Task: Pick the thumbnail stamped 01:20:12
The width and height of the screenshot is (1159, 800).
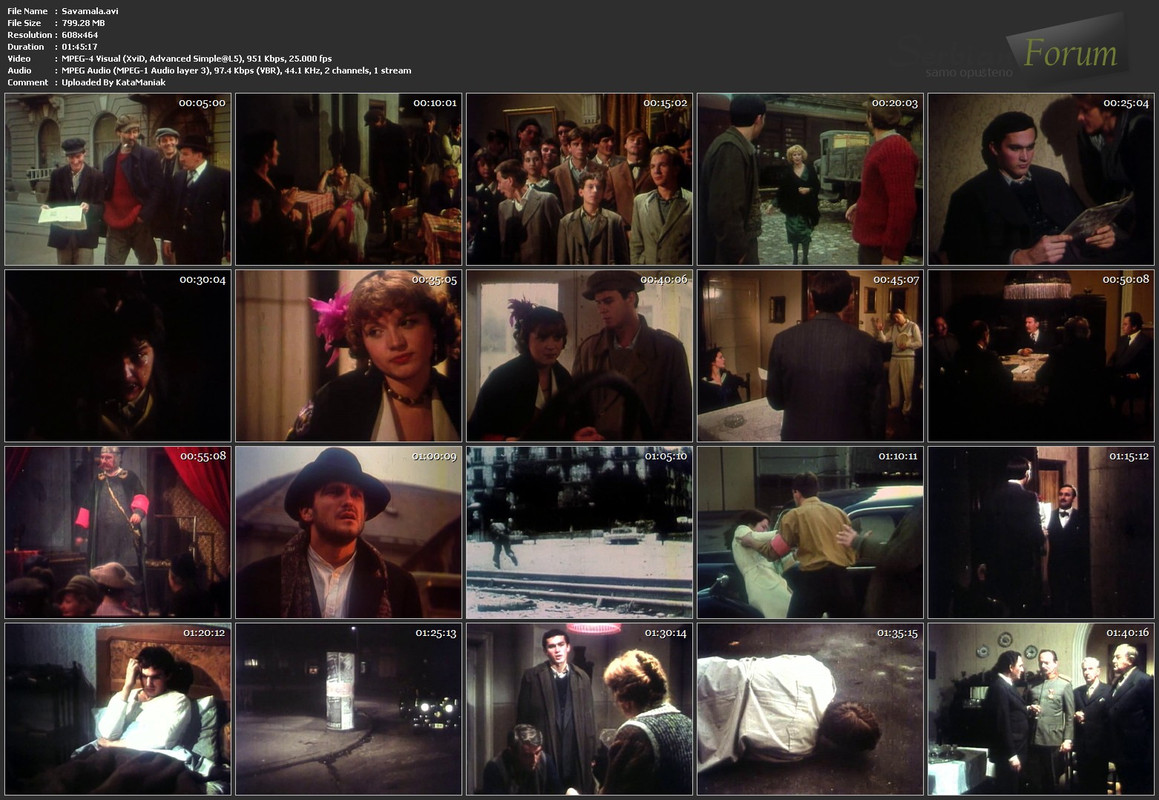Action: pos(118,709)
